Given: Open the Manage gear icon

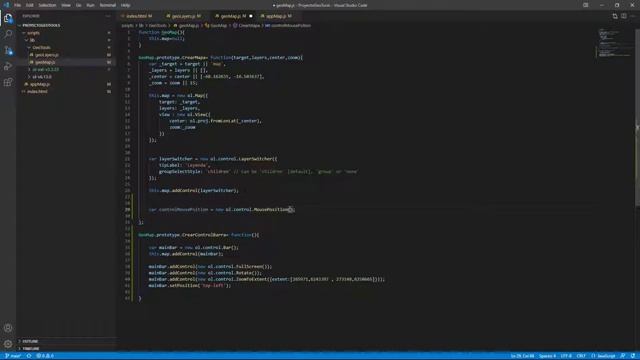Looking at the screenshot, I should pos(8,344).
